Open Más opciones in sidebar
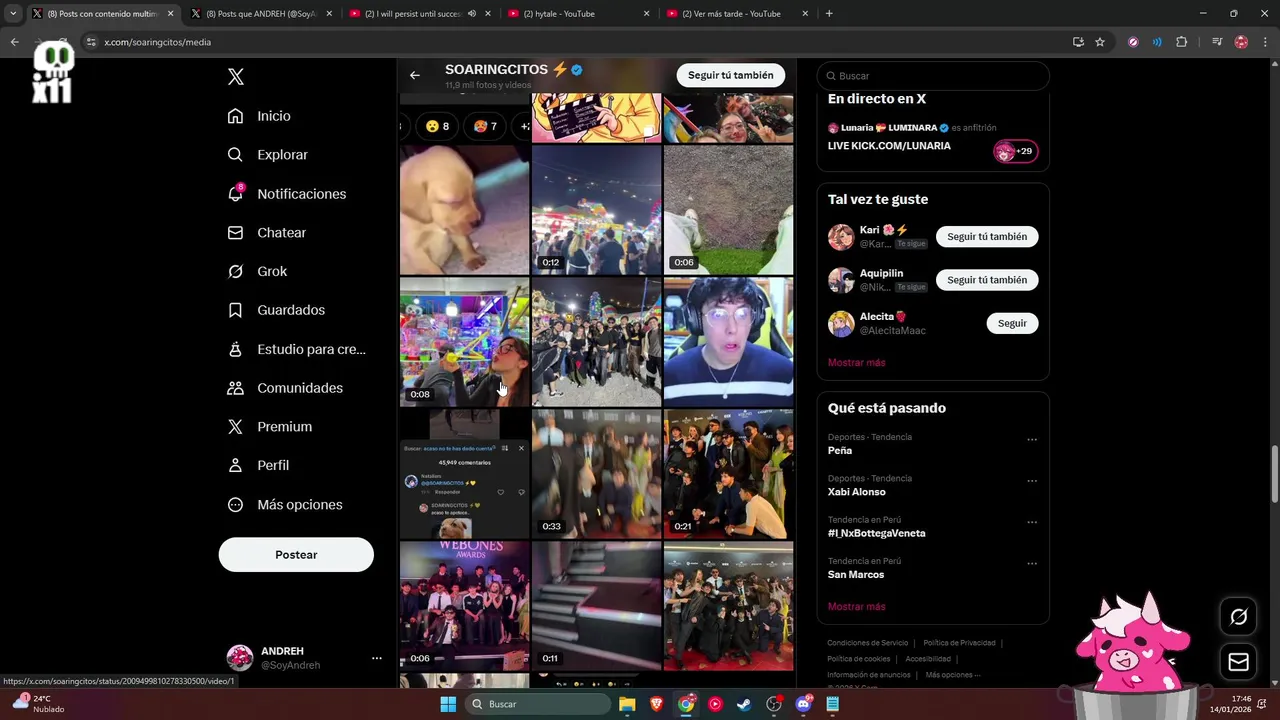The width and height of the screenshot is (1280, 720). [285, 504]
